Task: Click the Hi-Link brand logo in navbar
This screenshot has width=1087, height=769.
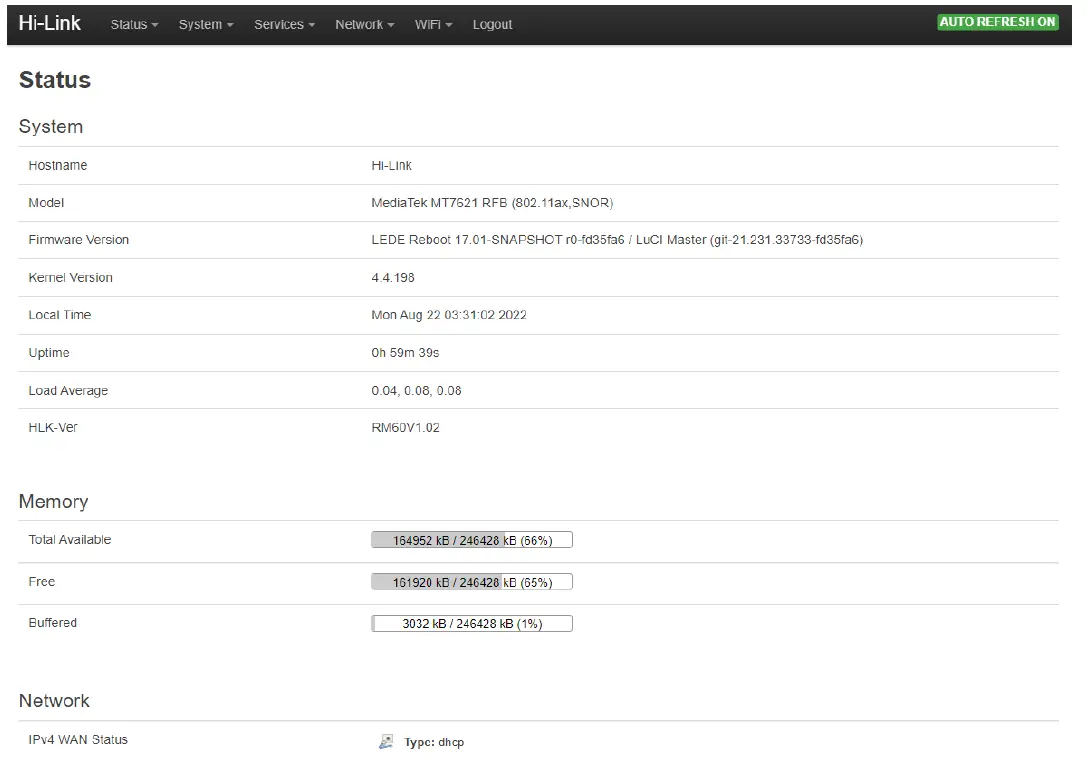Action: point(50,23)
